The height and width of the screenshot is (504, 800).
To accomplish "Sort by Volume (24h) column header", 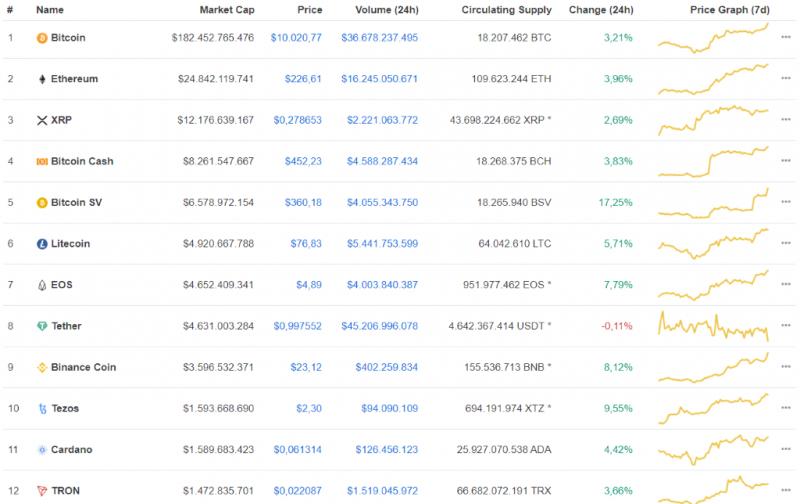I will pos(386,10).
